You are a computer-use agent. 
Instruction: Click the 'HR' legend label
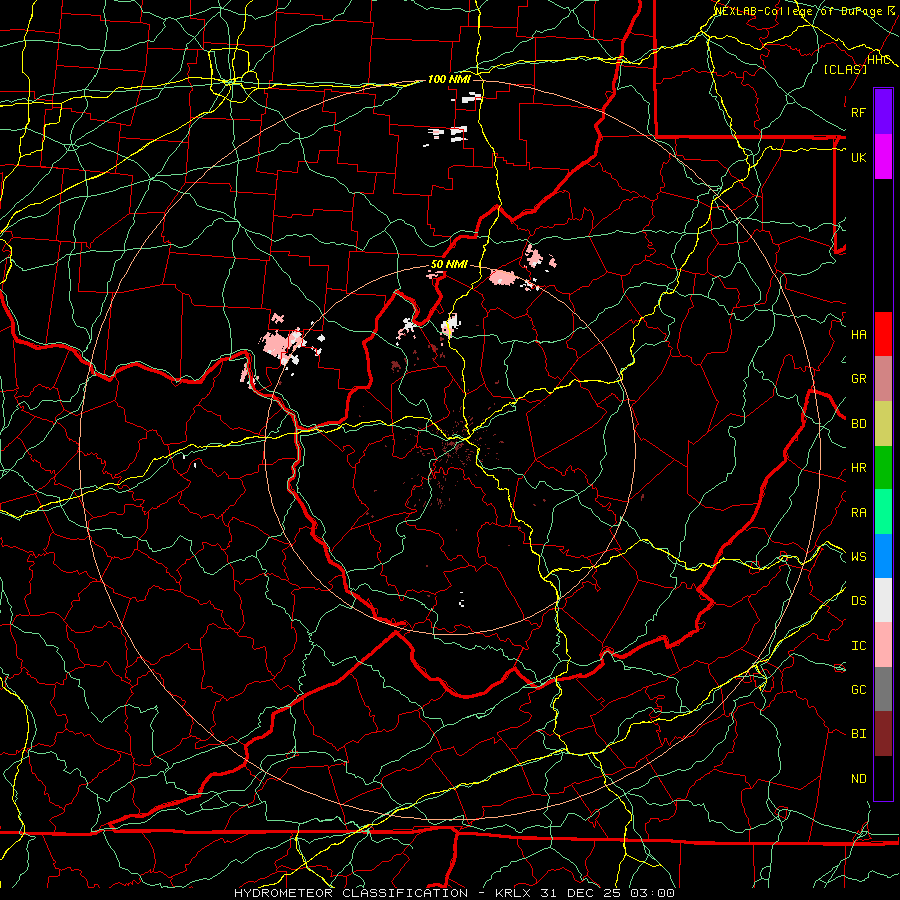pyautogui.click(x=858, y=468)
